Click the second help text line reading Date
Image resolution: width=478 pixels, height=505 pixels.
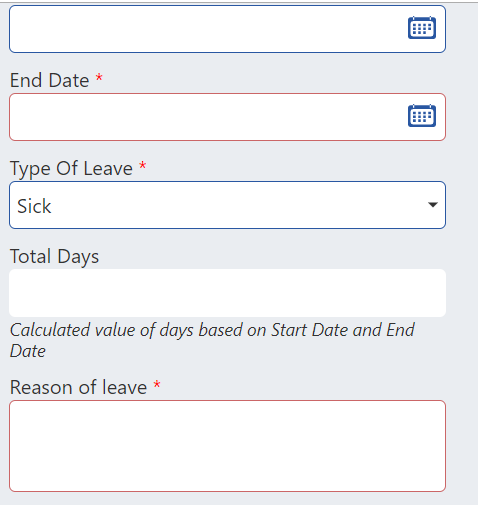click(28, 351)
